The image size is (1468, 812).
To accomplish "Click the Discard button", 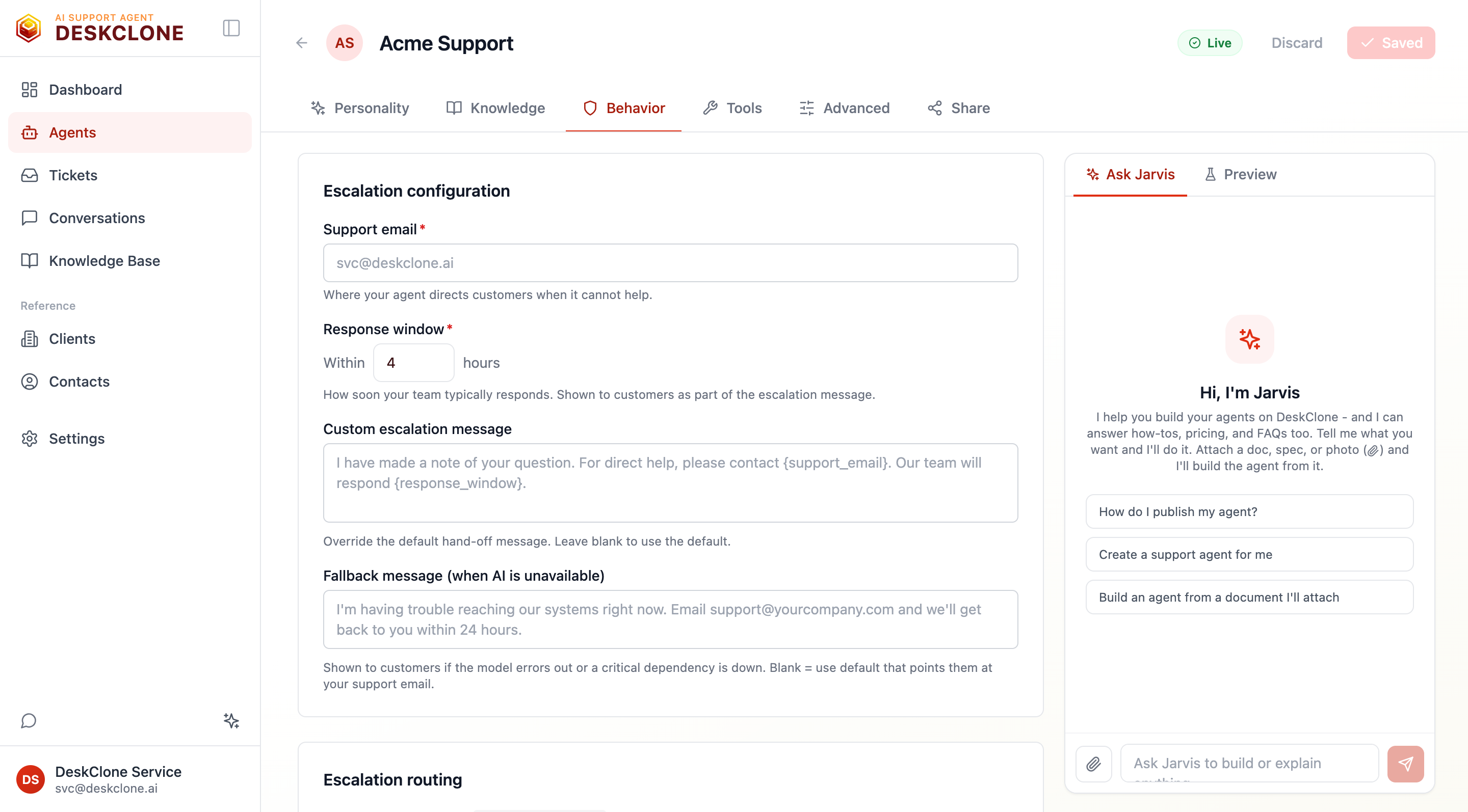I will click(1296, 43).
